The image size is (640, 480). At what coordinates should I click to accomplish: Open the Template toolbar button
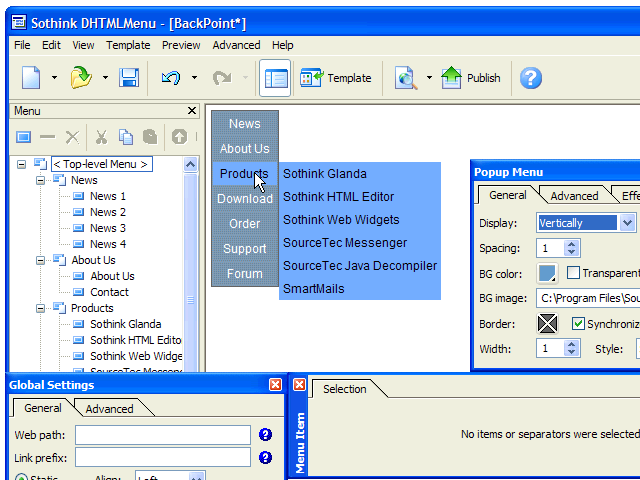point(336,78)
